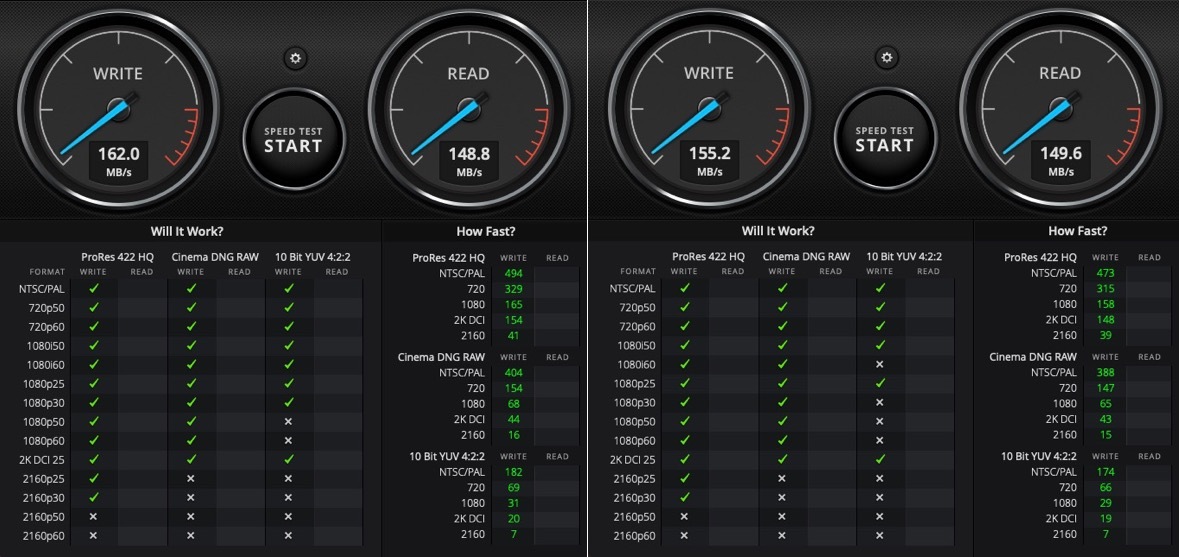Select ProRes 720 write value 315
The width and height of the screenshot is (1179, 557).
tap(1105, 289)
